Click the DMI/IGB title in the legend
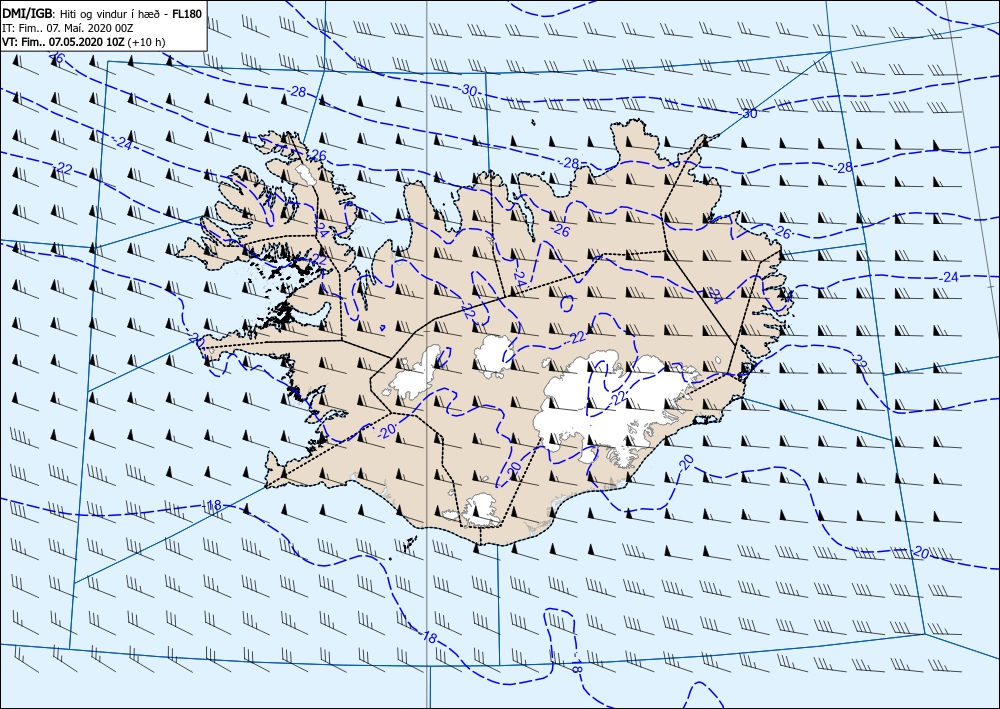 point(28,14)
